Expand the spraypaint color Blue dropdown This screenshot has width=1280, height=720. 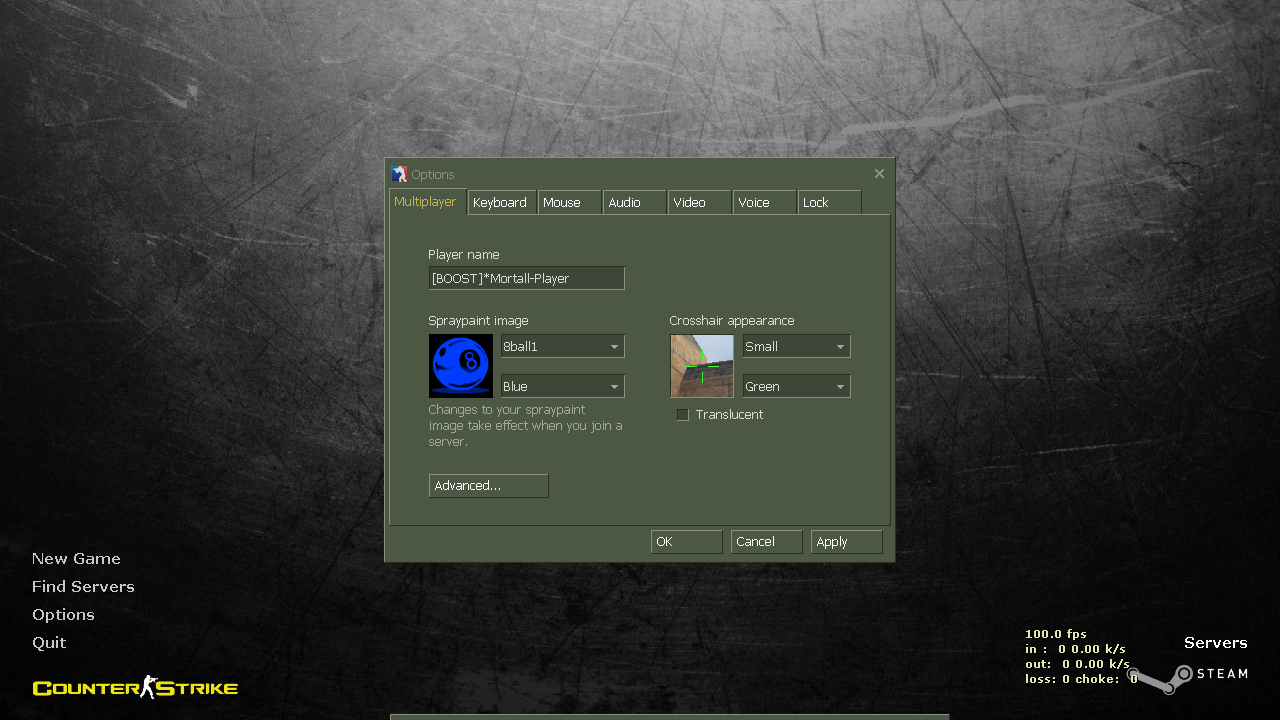point(562,387)
